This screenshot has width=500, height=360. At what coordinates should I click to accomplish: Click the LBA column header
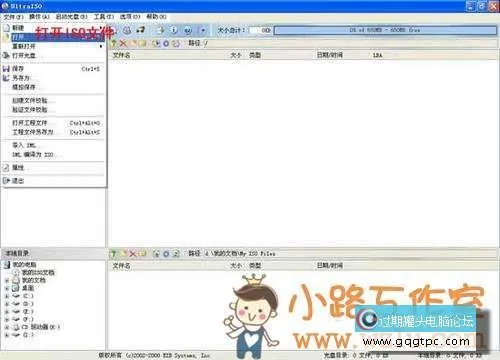377,55
